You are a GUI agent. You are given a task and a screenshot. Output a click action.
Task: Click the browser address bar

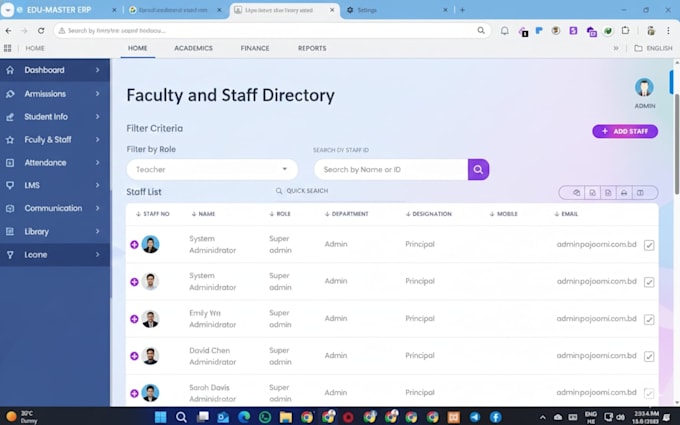272,31
